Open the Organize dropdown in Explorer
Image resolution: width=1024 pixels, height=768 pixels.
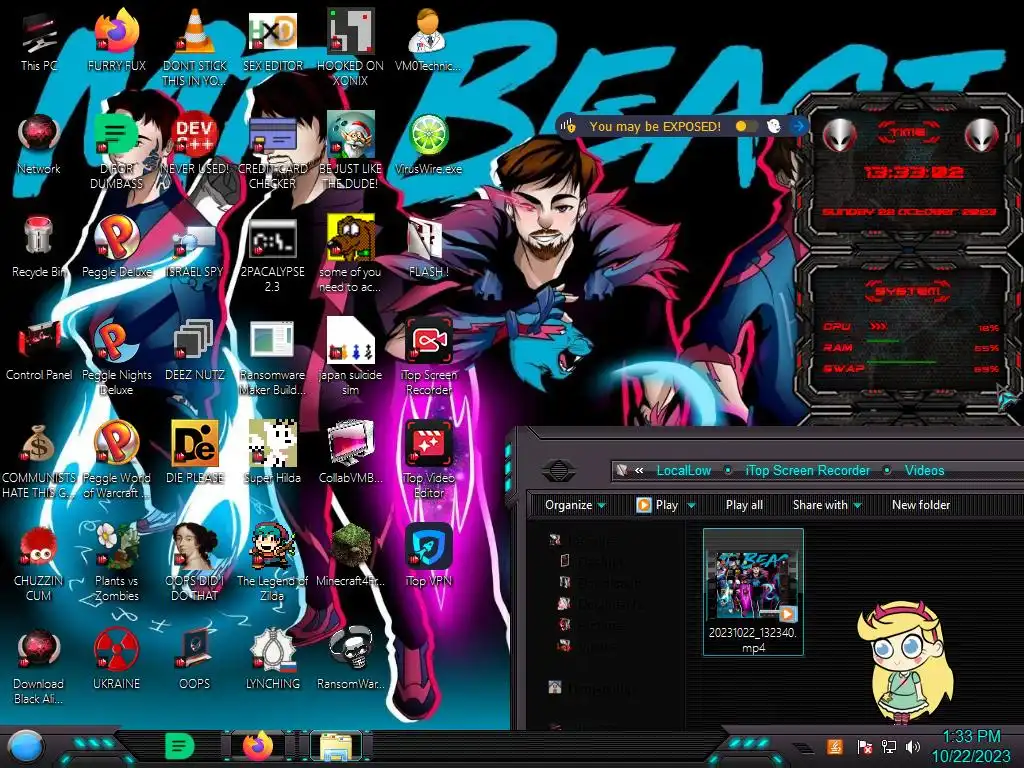coord(575,505)
